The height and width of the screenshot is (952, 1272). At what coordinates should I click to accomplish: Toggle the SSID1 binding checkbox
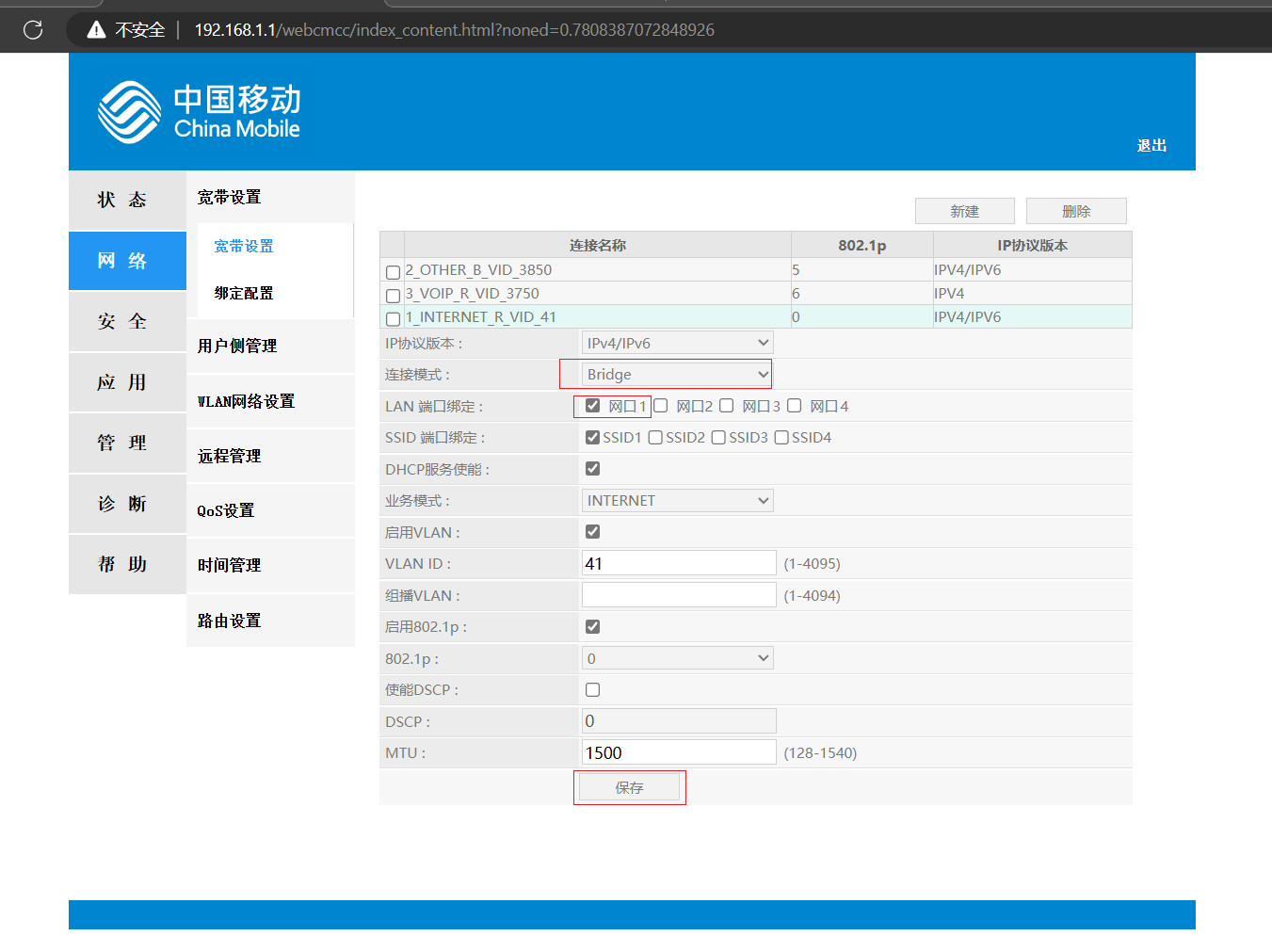(592, 438)
